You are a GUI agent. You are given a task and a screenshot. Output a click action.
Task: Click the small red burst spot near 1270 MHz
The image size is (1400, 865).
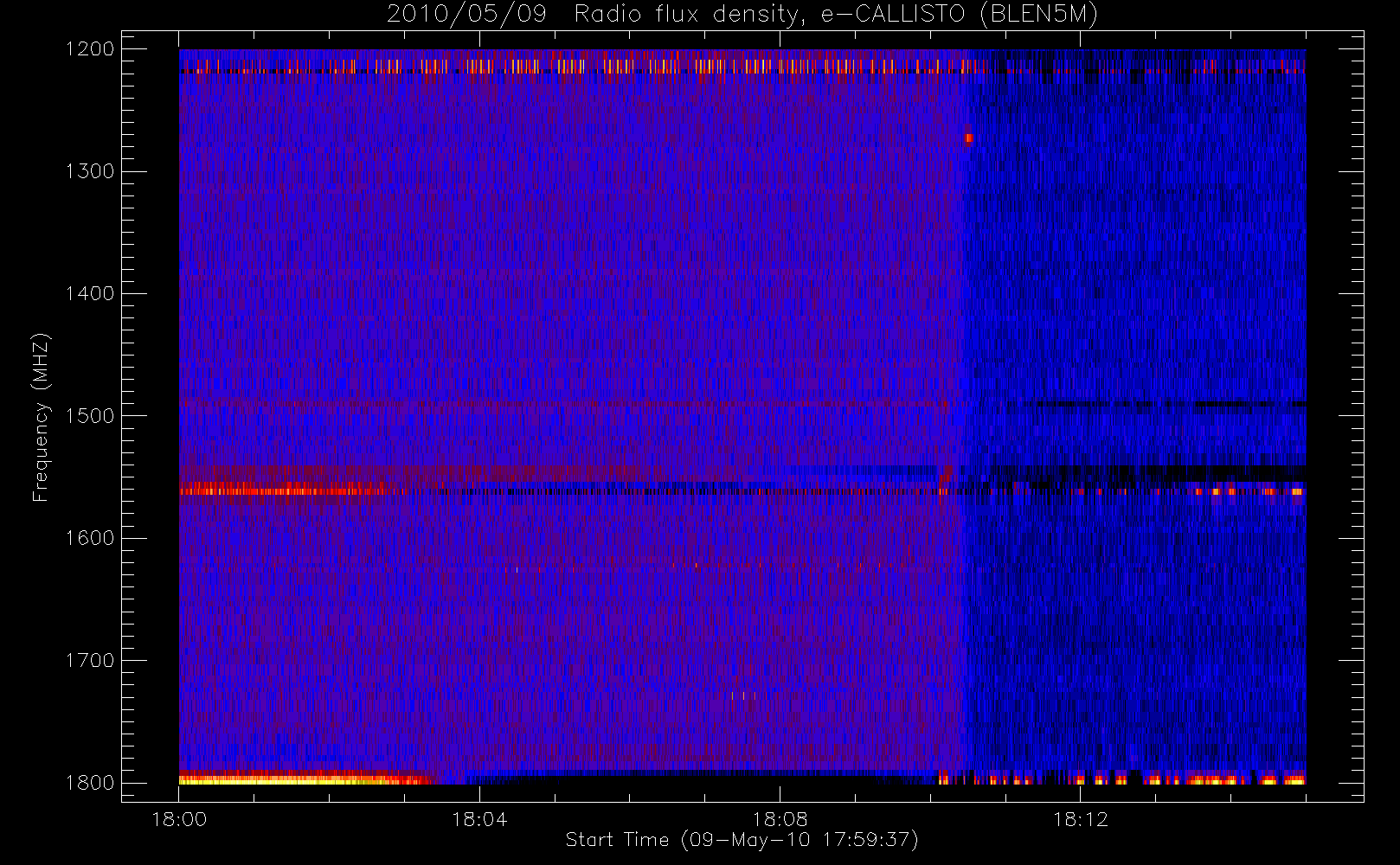pos(969,138)
